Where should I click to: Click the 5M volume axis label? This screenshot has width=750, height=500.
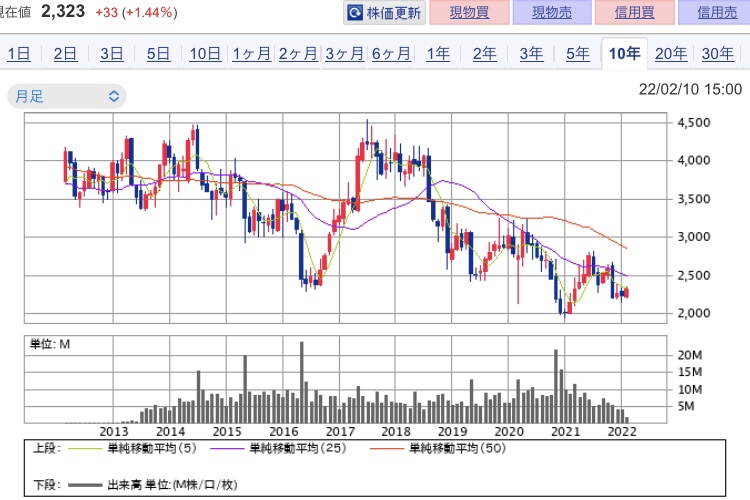coord(686,406)
